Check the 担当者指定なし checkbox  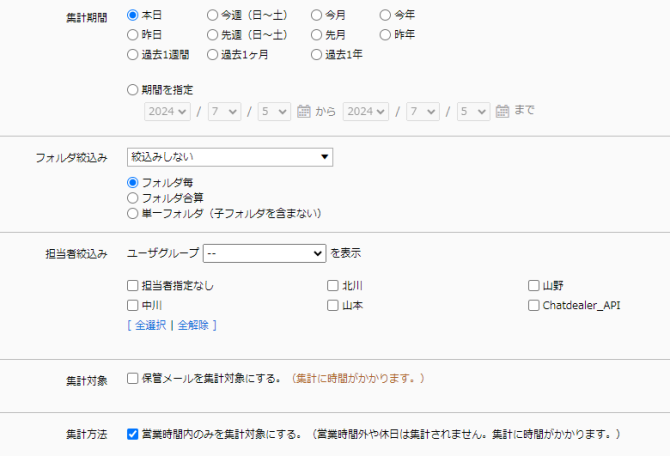click(x=133, y=286)
